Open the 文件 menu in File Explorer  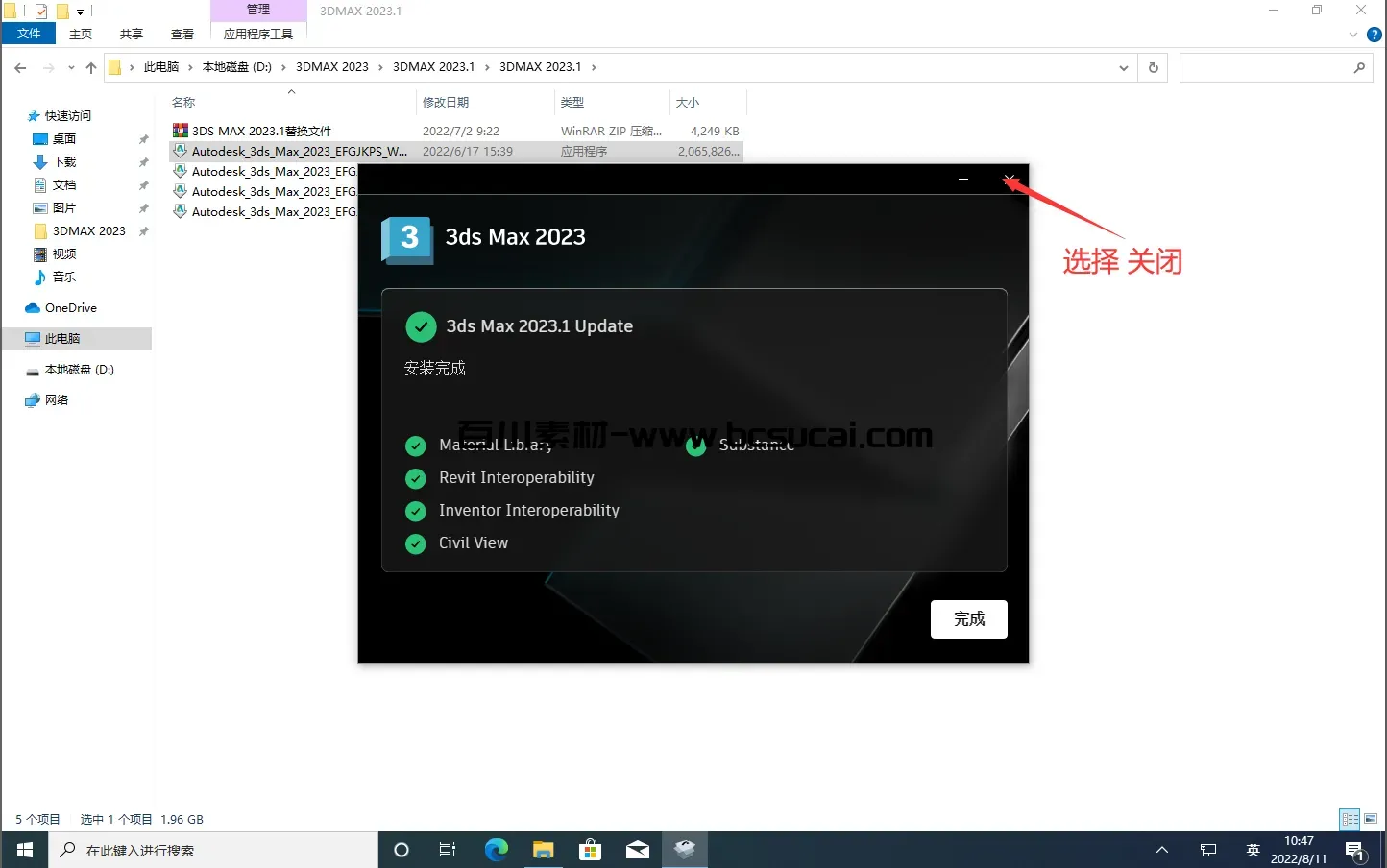pyautogui.click(x=30, y=34)
